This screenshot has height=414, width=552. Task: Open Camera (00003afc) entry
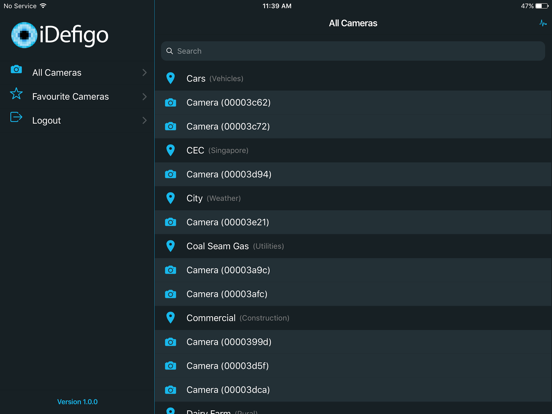[353, 294]
